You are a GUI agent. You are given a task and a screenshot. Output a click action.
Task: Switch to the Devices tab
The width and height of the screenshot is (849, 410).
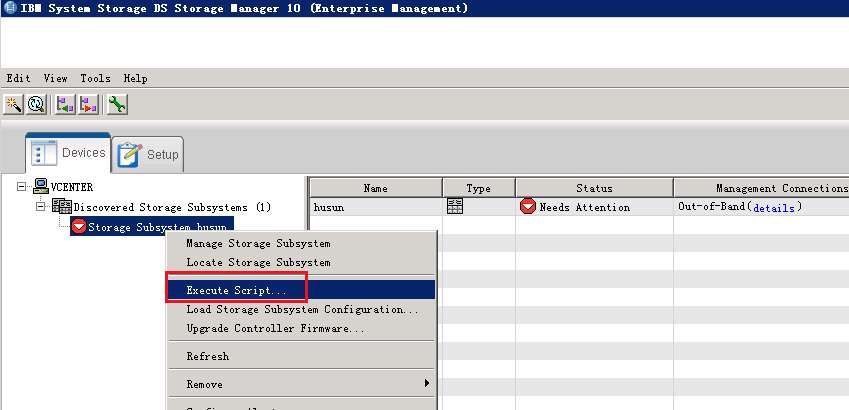click(68, 153)
